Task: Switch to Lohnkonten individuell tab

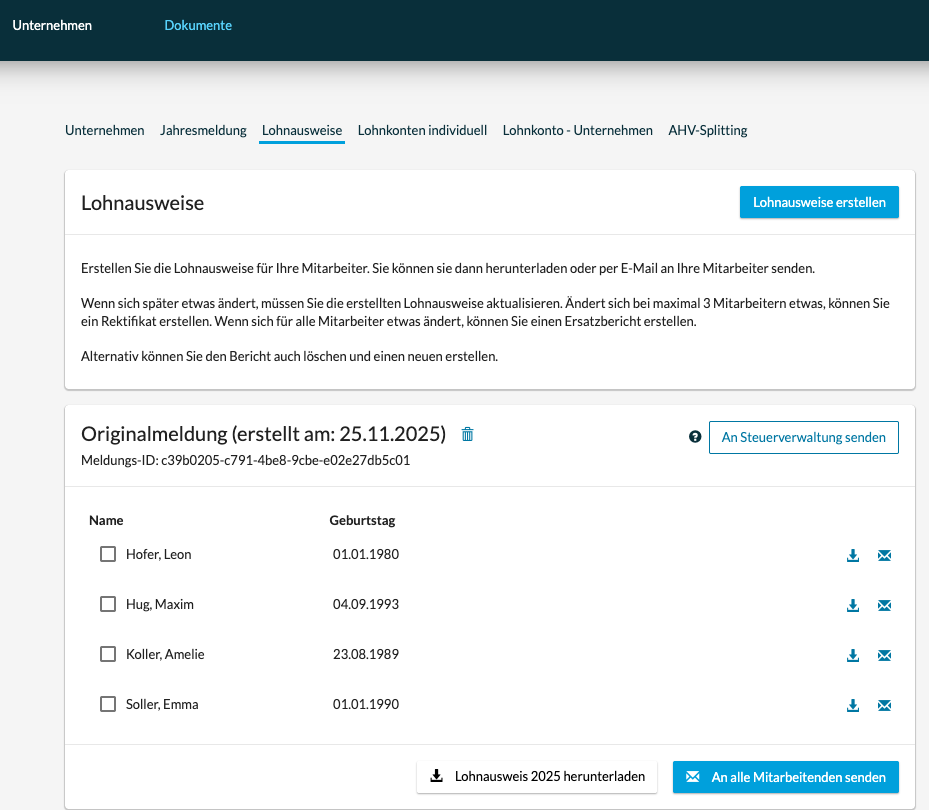Action: (422, 130)
